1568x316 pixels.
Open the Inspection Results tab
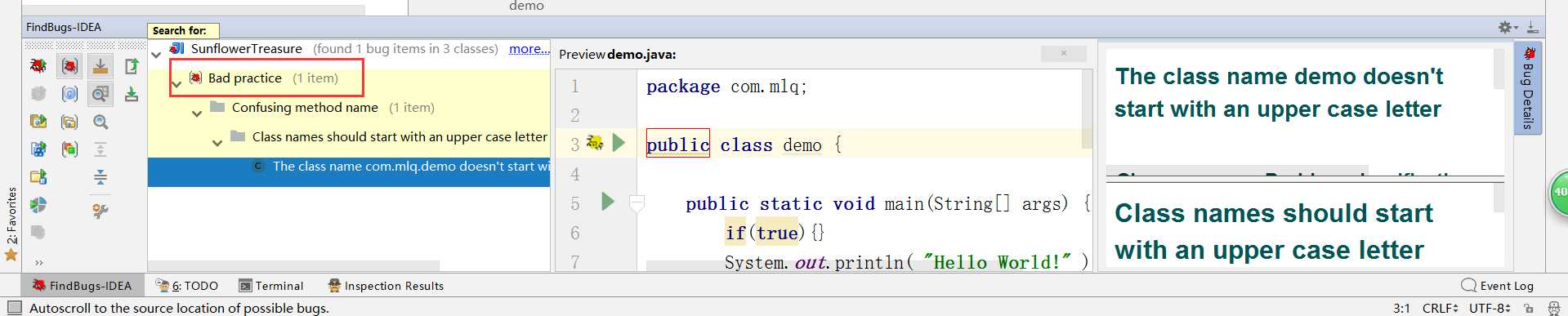[386, 286]
